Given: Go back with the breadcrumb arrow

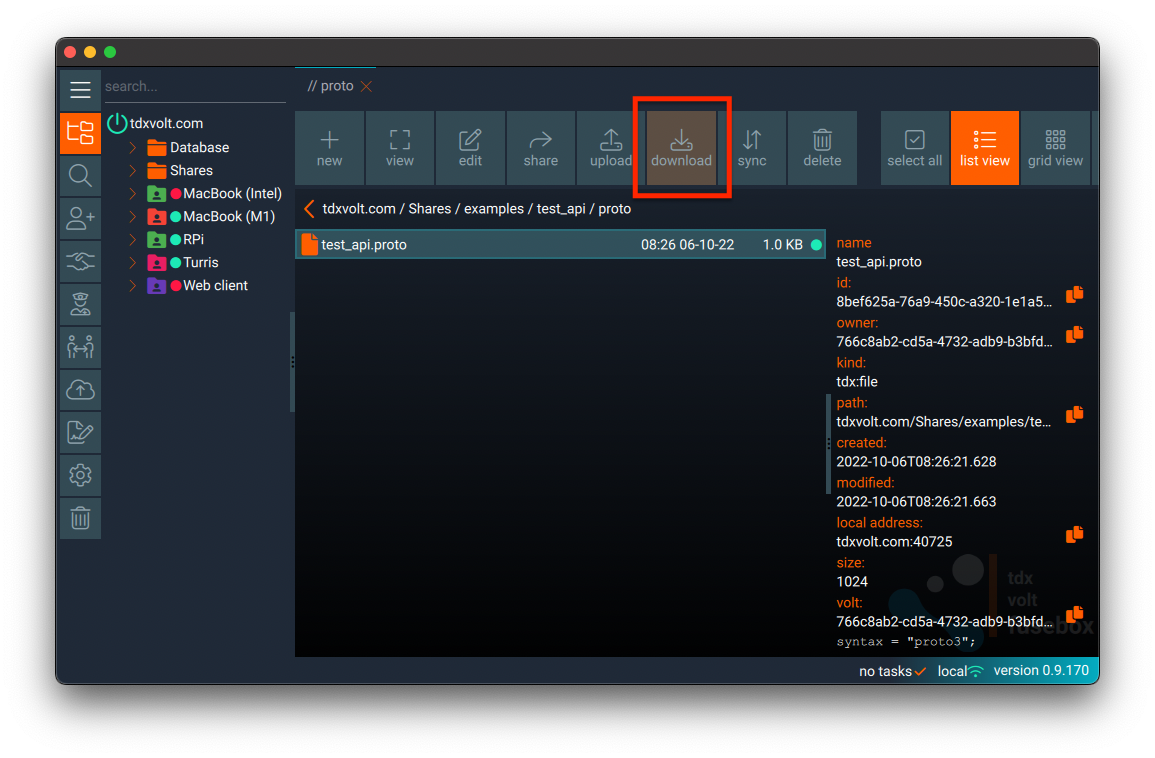Looking at the screenshot, I should (x=309, y=209).
